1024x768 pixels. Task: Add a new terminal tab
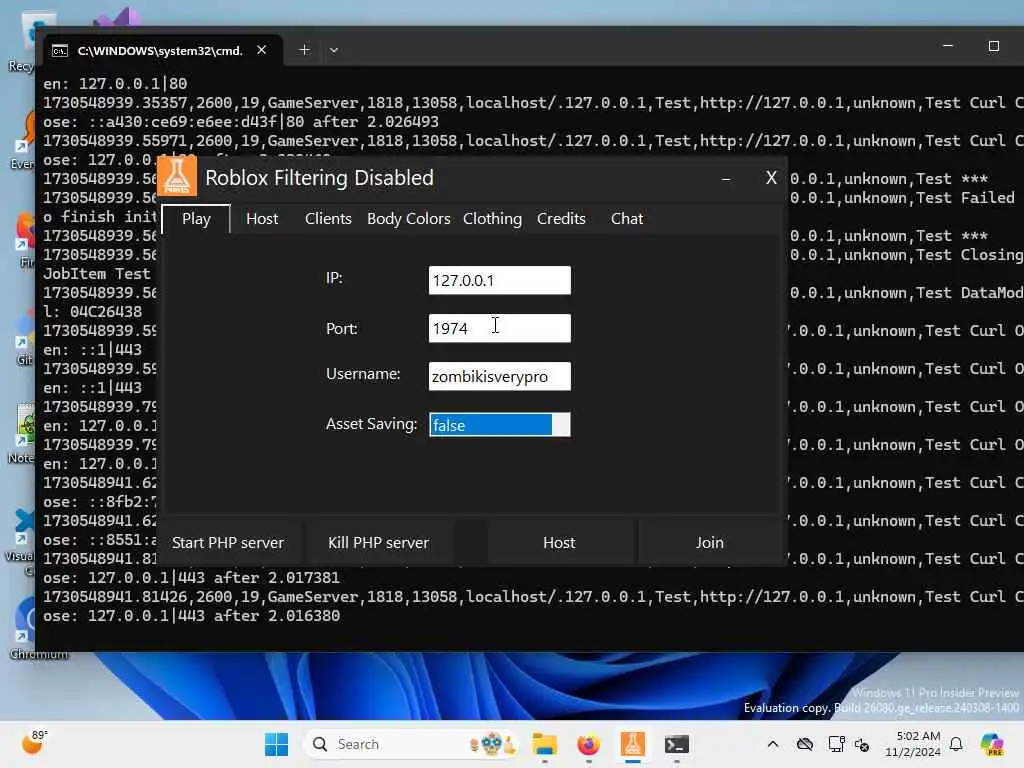click(304, 50)
